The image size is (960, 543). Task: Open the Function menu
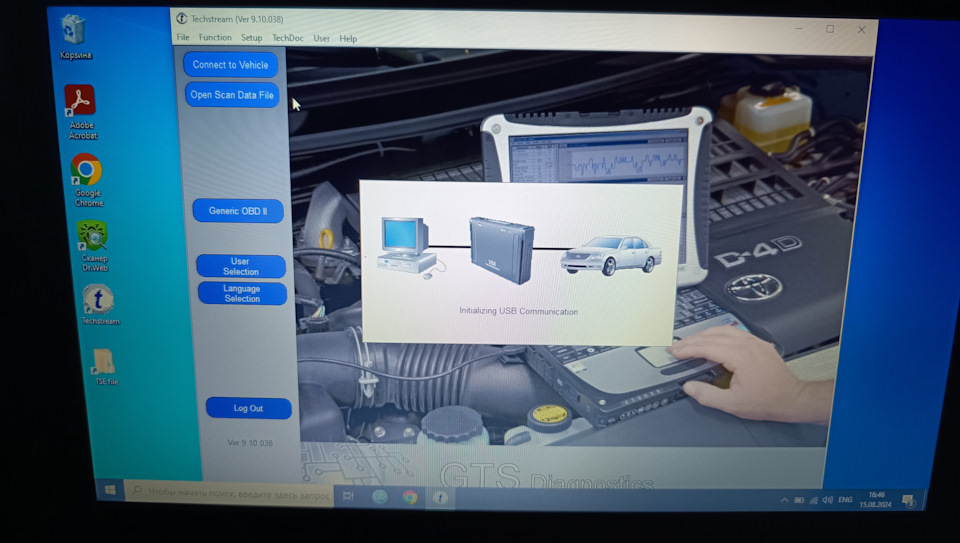tap(215, 37)
